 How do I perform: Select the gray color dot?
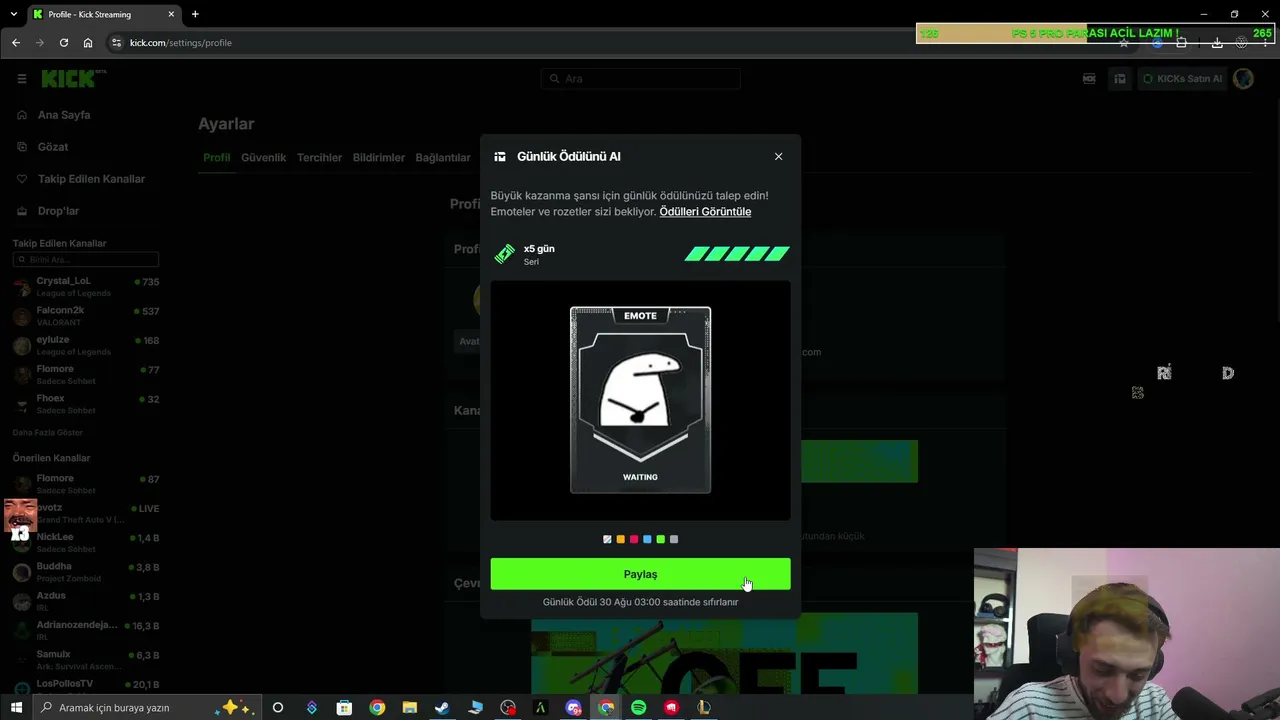[x=674, y=539]
